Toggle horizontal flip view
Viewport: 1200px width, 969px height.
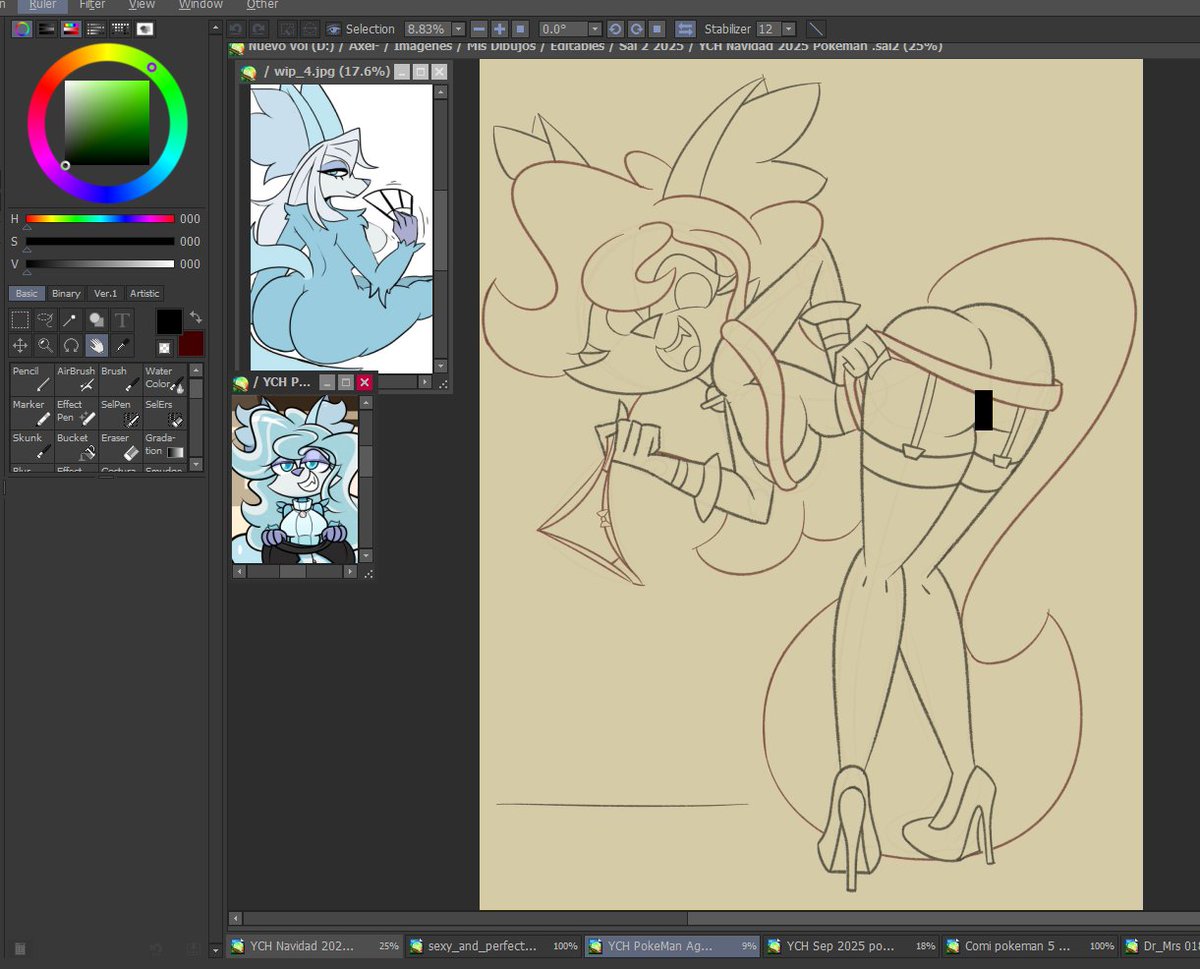tap(685, 30)
